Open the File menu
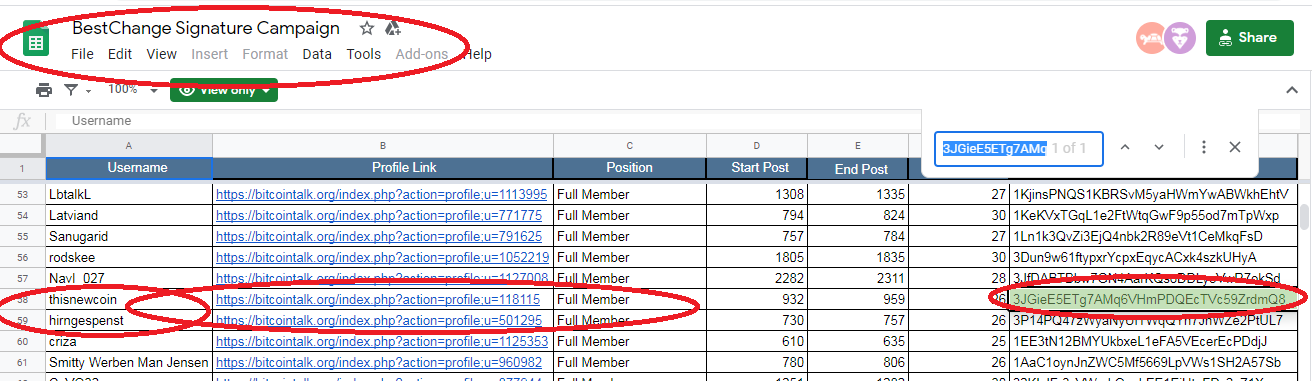This screenshot has width=1312, height=381. click(x=82, y=54)
